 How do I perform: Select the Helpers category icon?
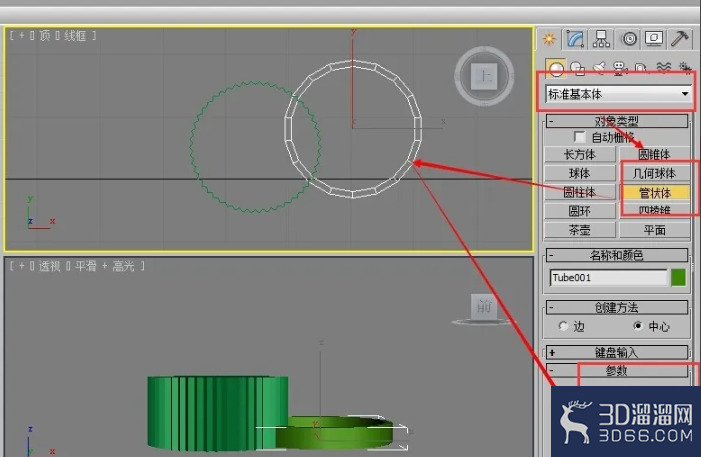(x=641, y=68)
